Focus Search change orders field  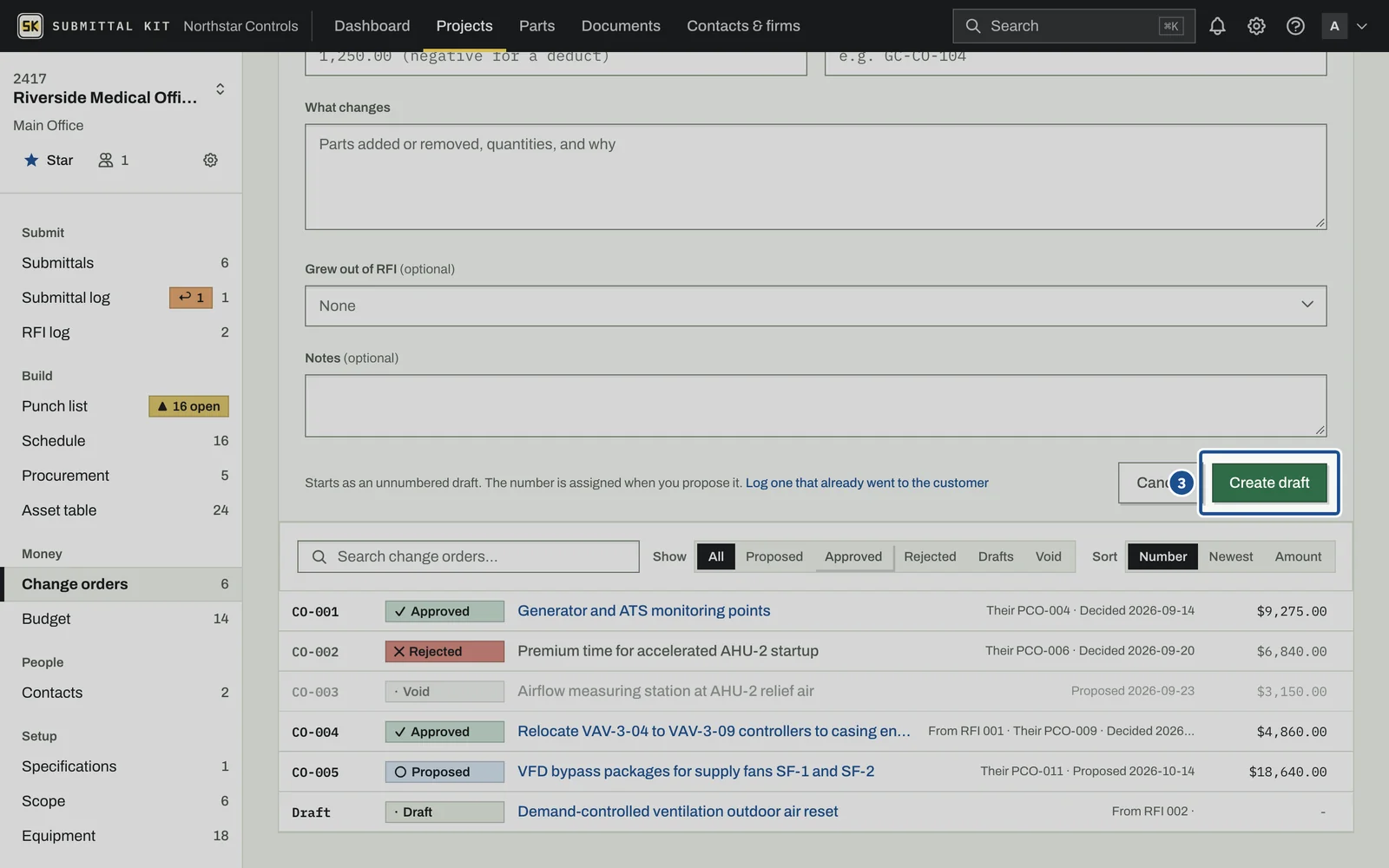coord(468,556)
